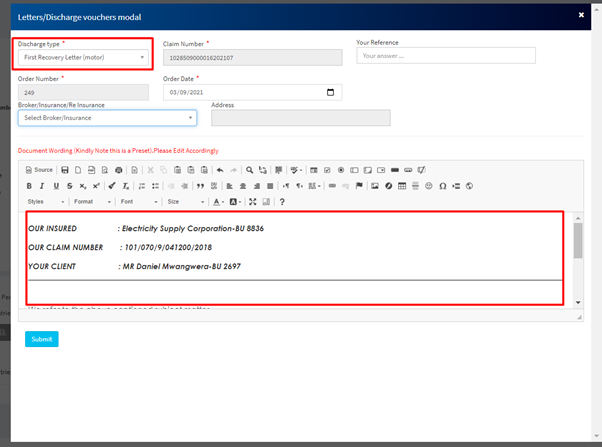This screenshot has width=602, height=447.
Task: Click the Your Reference input field
Action: point(445,56)
